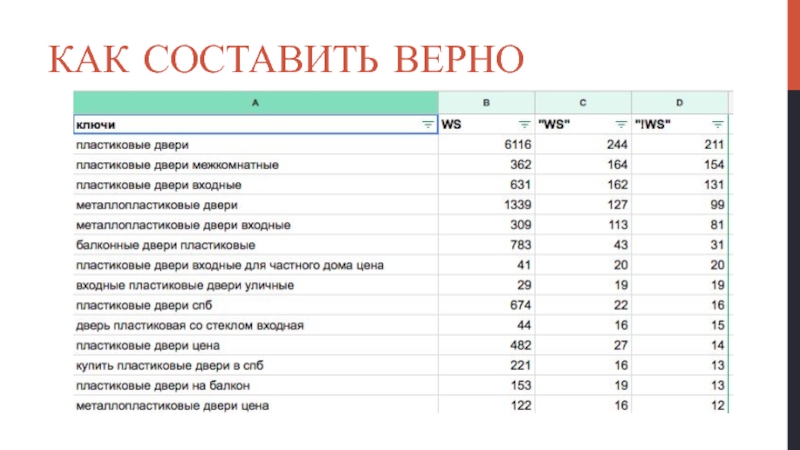This screenshot has width=800, height=450.
Task: Click WS value 6116
Action: (x=518, y=145)
